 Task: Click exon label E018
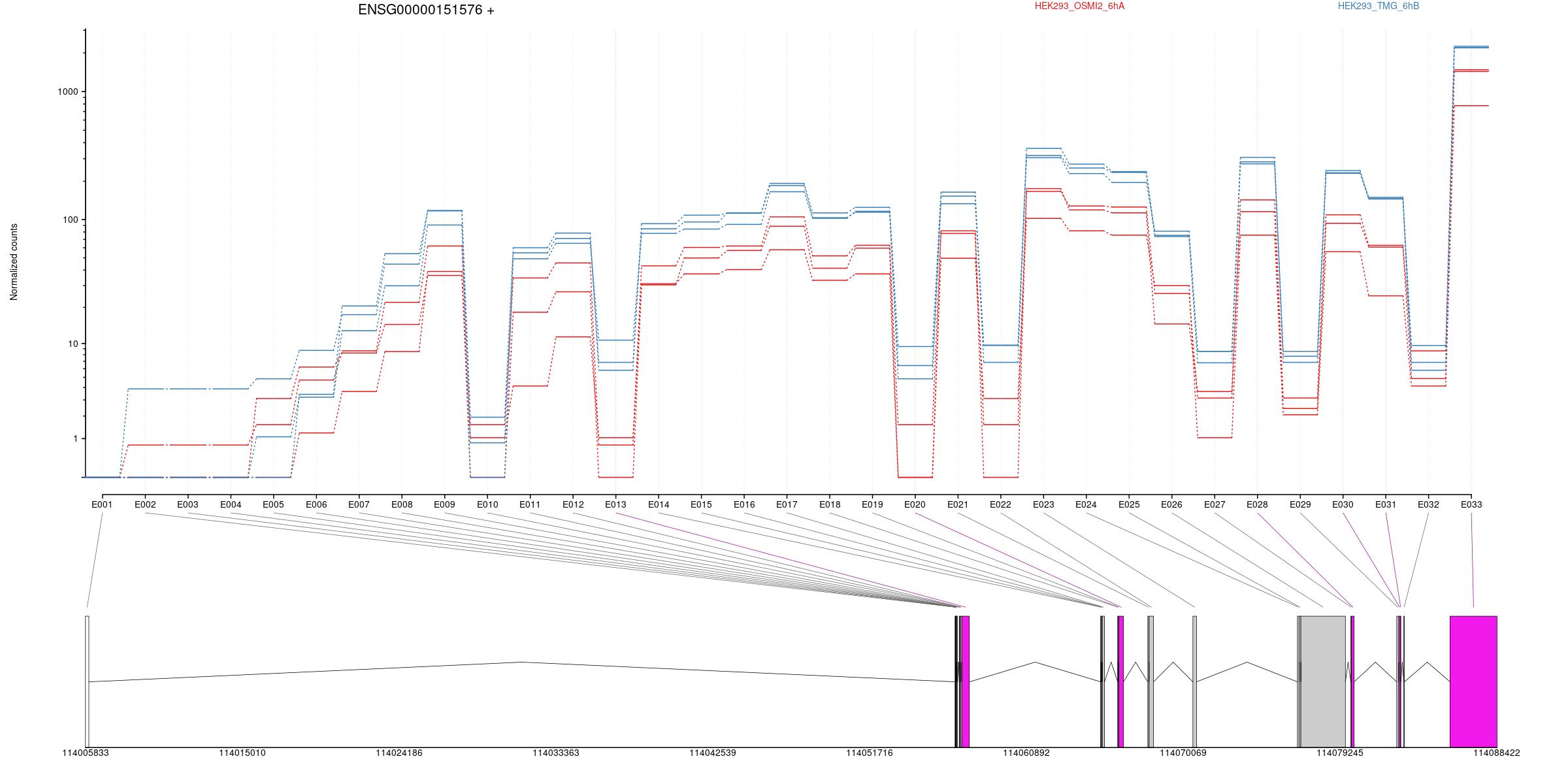pyautogui.click(x=830, y=504)
